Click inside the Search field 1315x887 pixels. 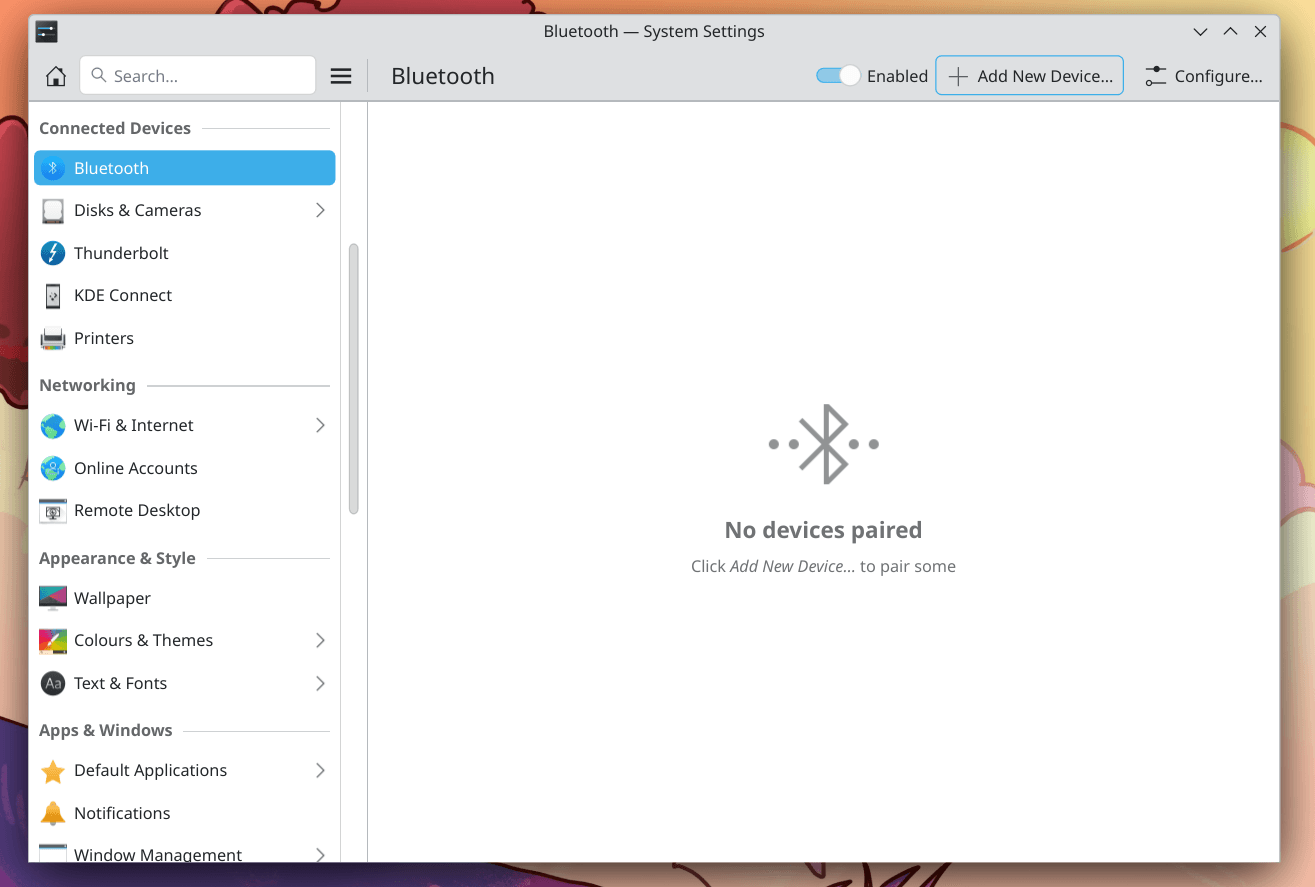(x=197, y=75)
